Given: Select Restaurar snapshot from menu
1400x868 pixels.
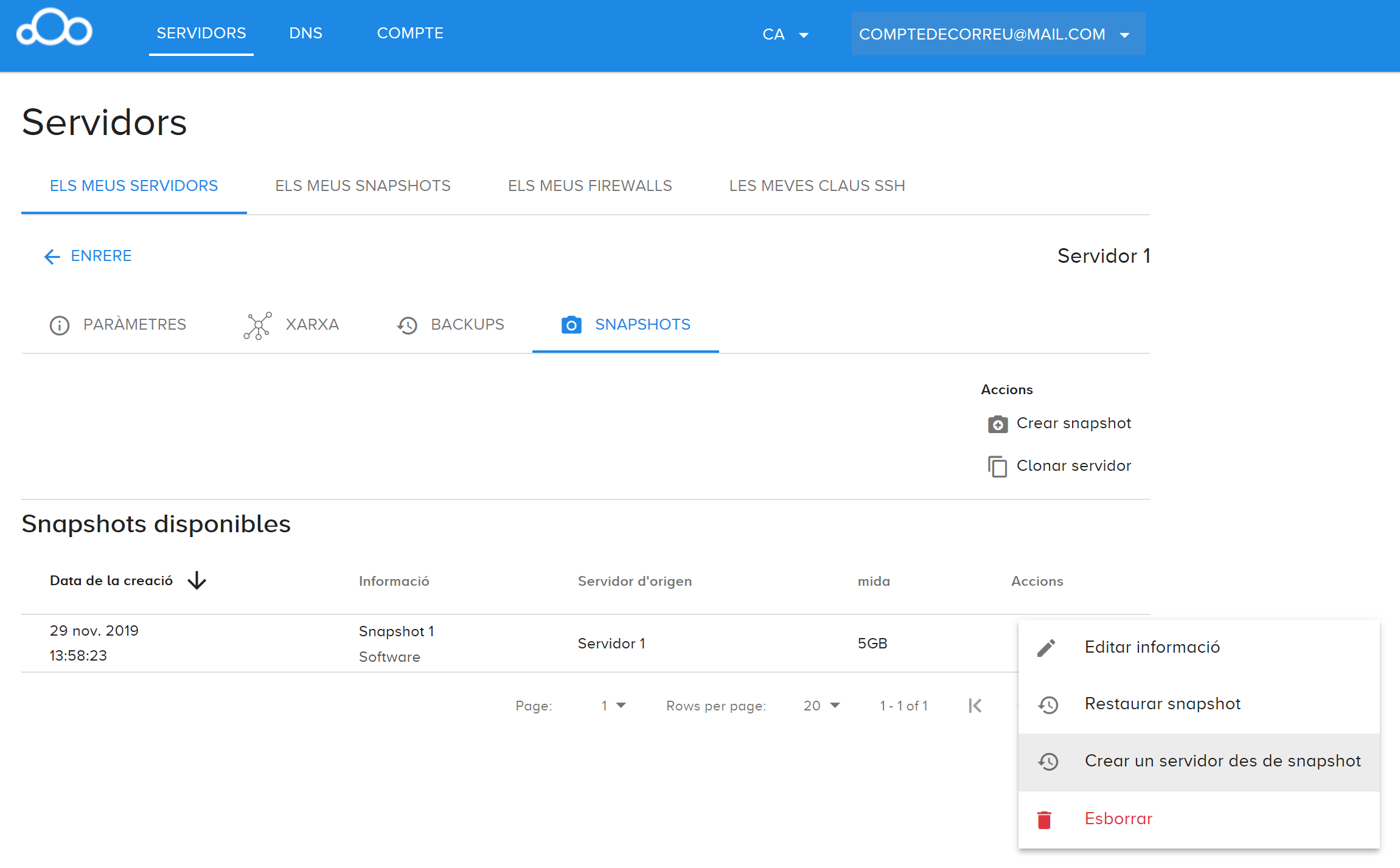Looking at the screenshot, I should (x=1199, y=705).
